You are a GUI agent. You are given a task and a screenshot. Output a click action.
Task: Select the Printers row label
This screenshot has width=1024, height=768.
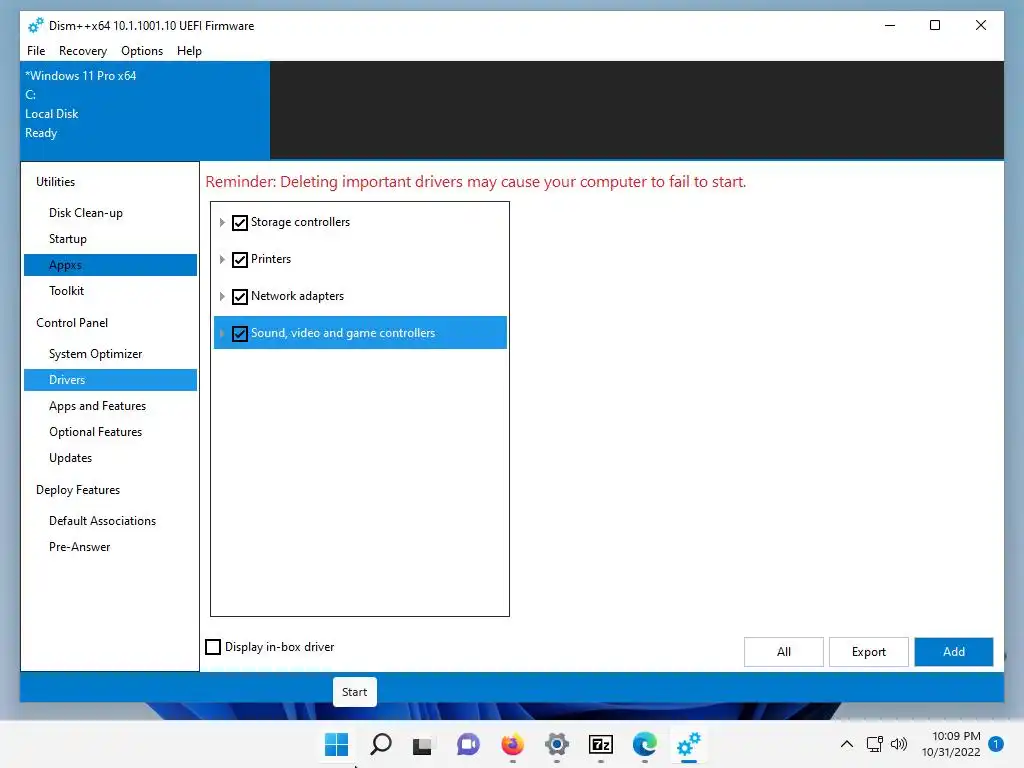(x=271, y=259)
